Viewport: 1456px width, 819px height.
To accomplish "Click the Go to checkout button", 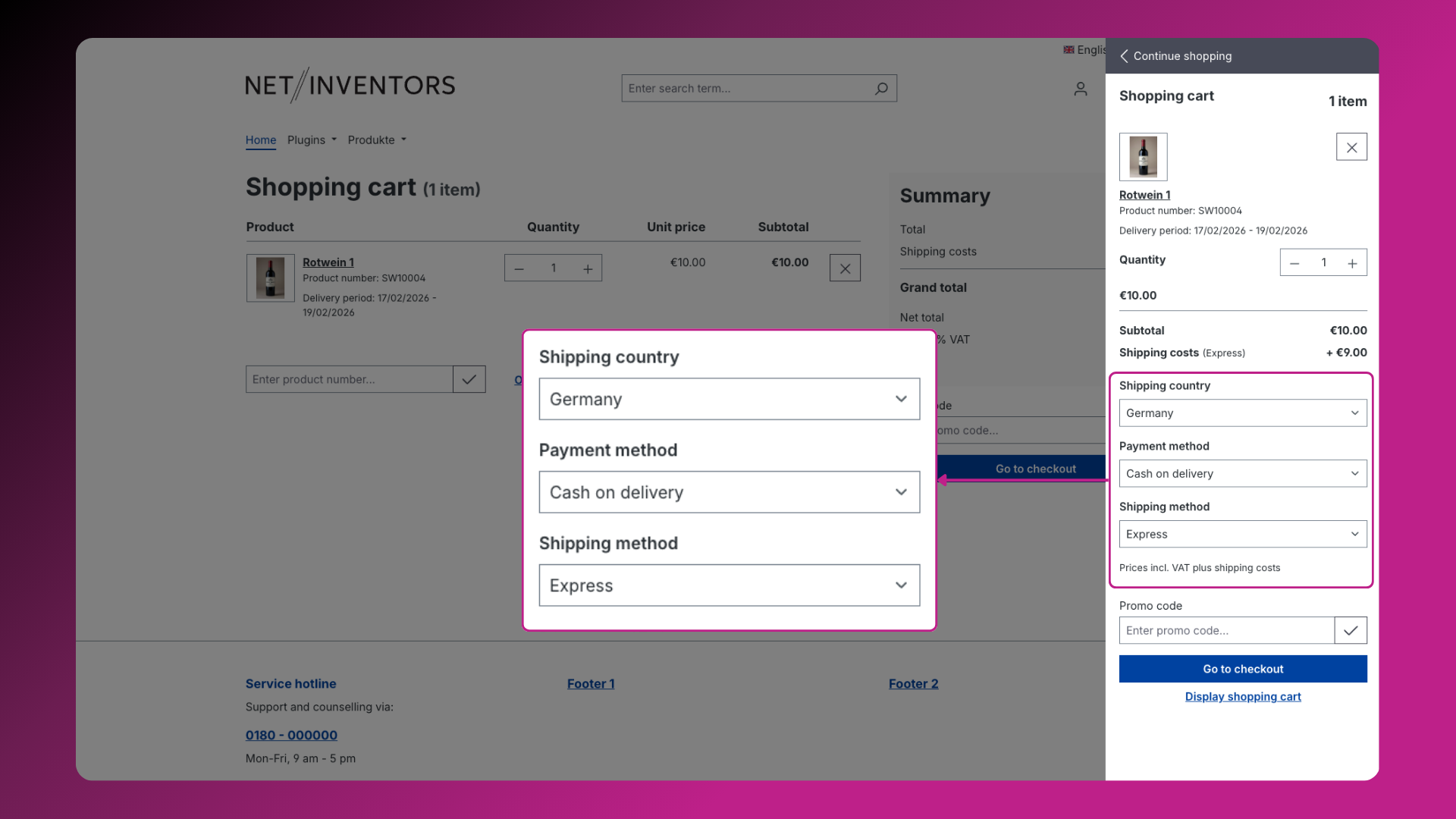I will point(1242,669).
